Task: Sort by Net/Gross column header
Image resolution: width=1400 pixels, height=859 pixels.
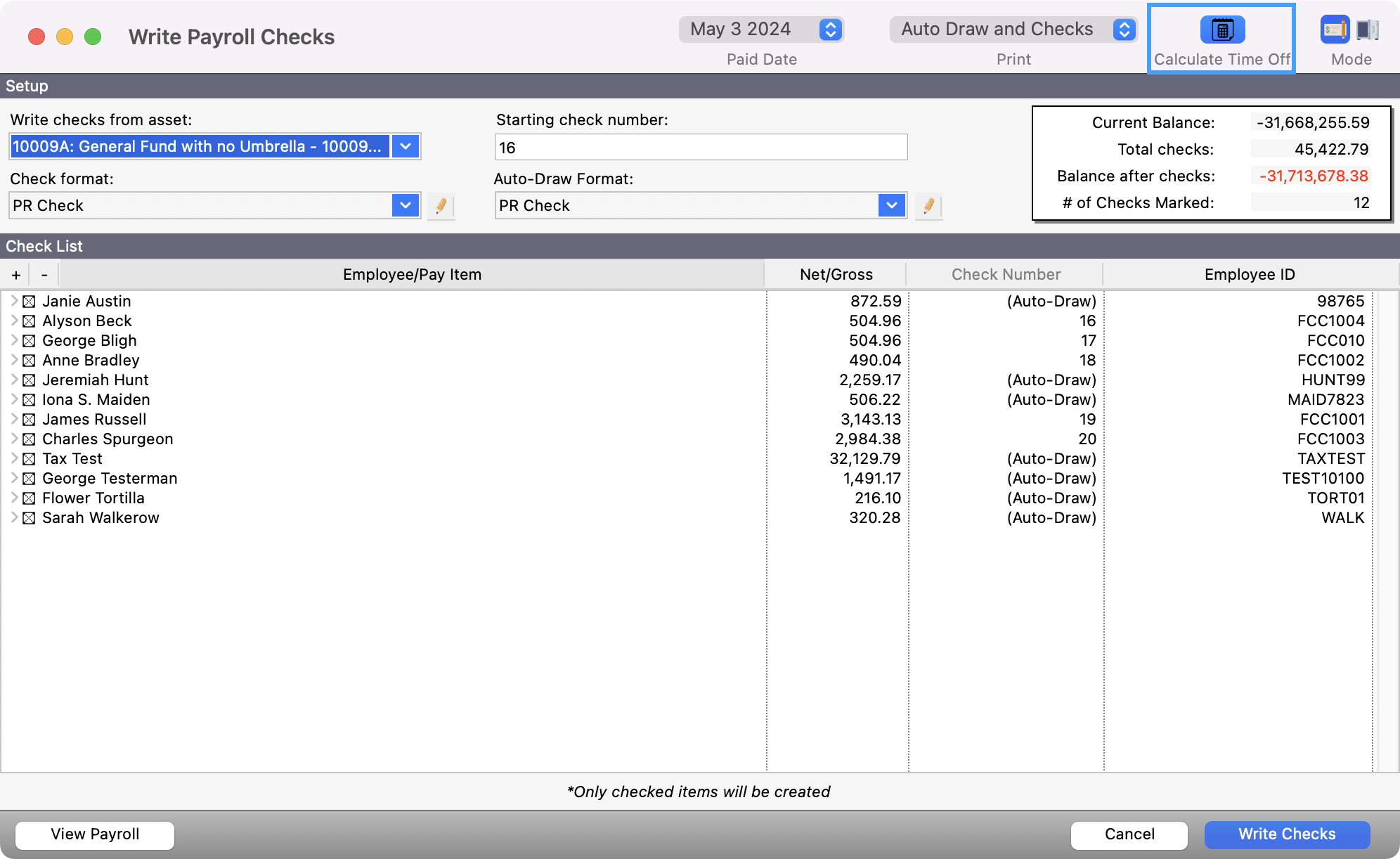Action: 836,275
